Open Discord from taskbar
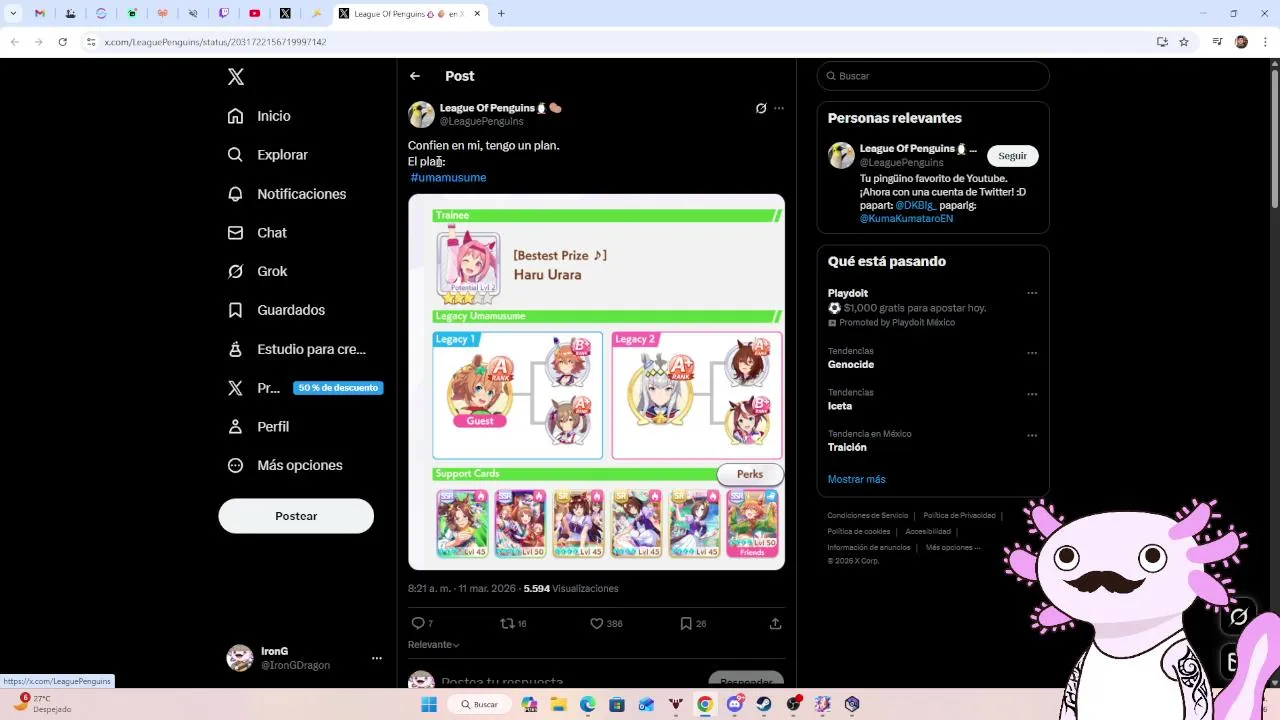 pyautogui.click(x=735, y=704)
